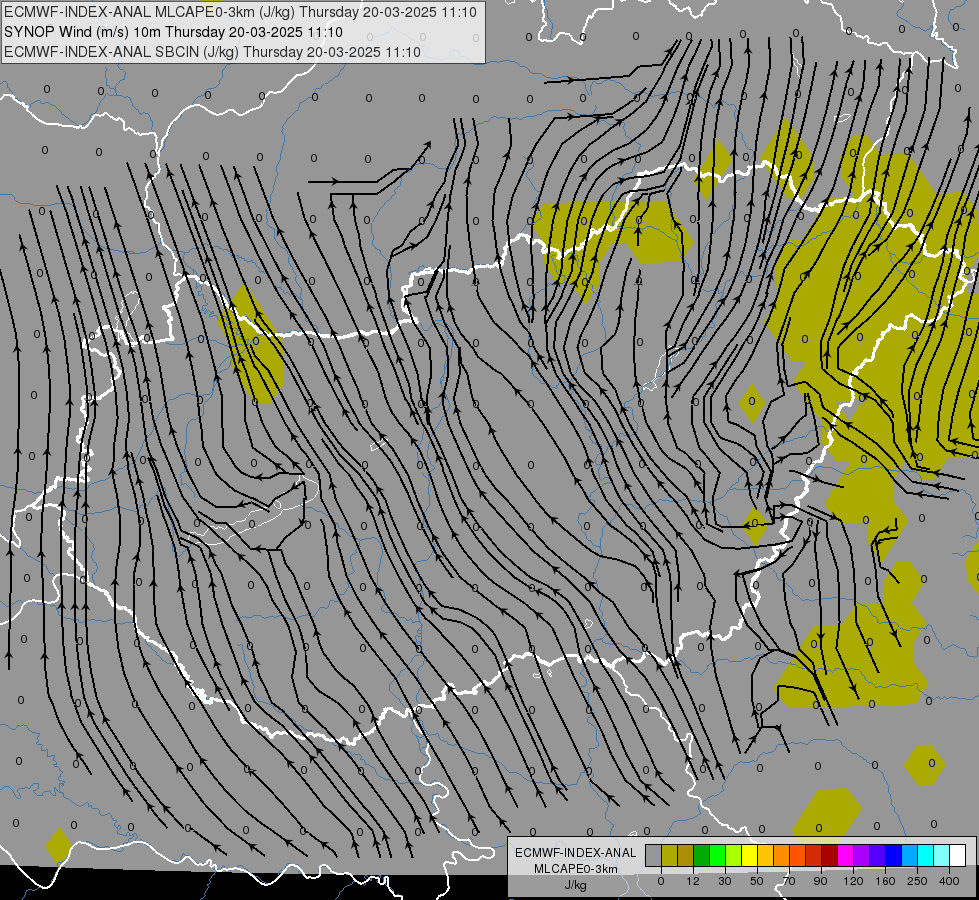The image size is (979, 900).
Task: Click the ECMWF-INDEX-ANAL MLCAPE0-3km title line
Action: pyautogui.click(x=240, y=12)
